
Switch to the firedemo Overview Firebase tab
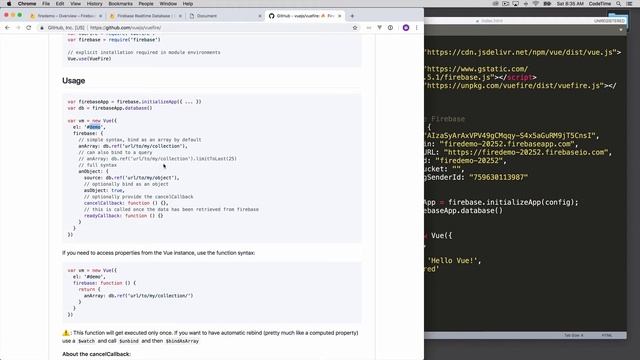click(66, 16)
